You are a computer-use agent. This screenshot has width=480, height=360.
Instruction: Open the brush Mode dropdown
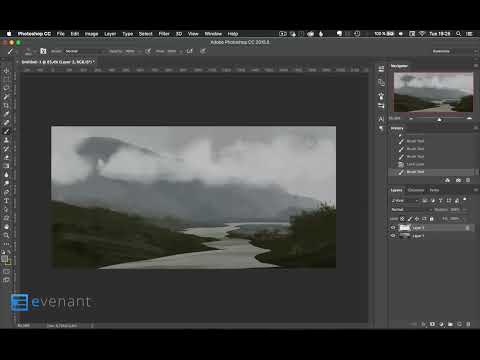[84, 51]
